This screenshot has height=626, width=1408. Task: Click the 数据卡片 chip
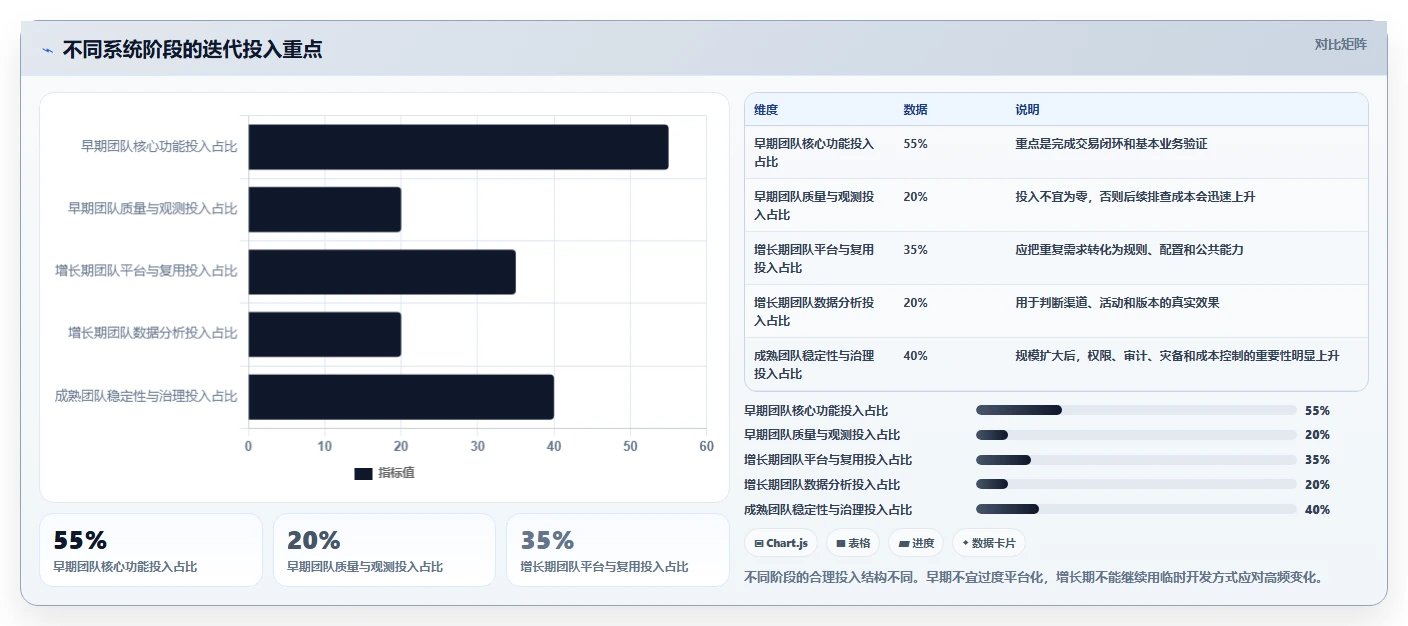(x=989, y=543)
